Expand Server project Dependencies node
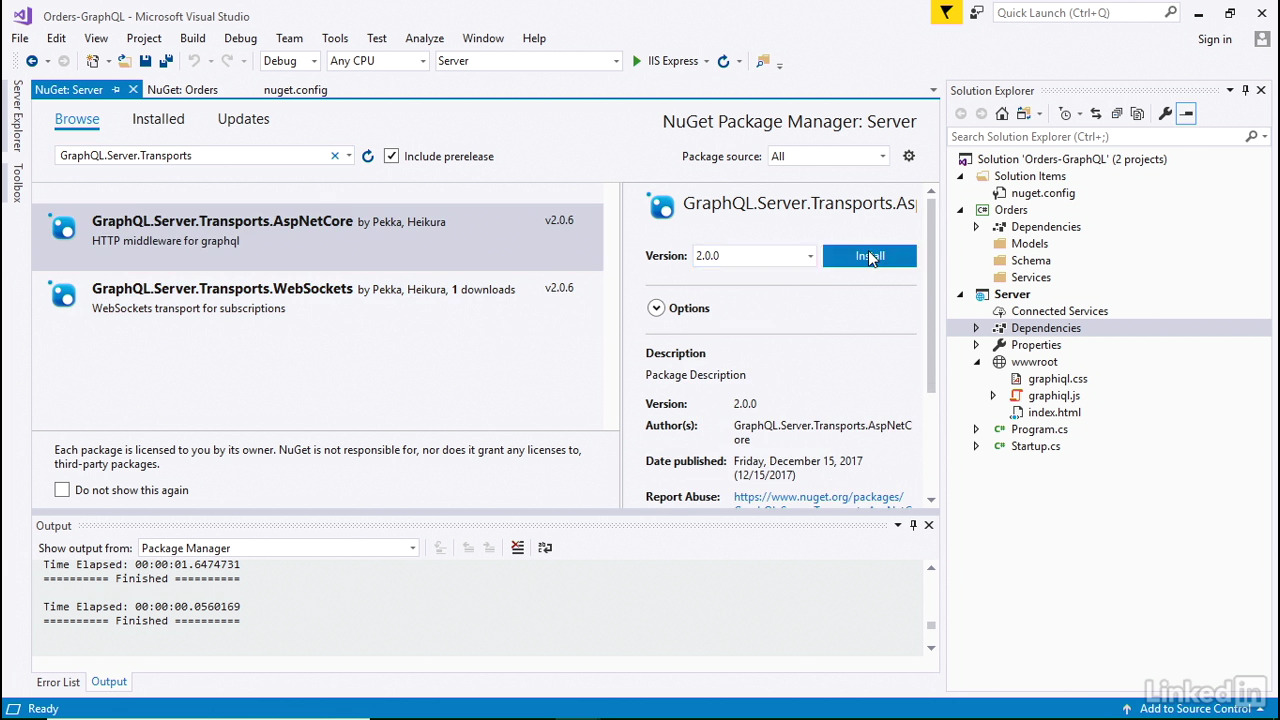This screenshot has width=1280, height=720. coord(976,328)
